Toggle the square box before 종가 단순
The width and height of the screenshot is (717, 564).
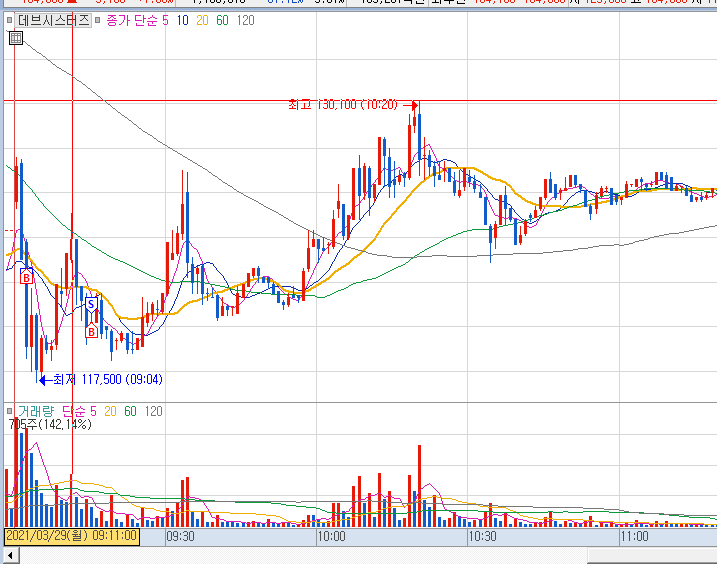pos(97,20)
